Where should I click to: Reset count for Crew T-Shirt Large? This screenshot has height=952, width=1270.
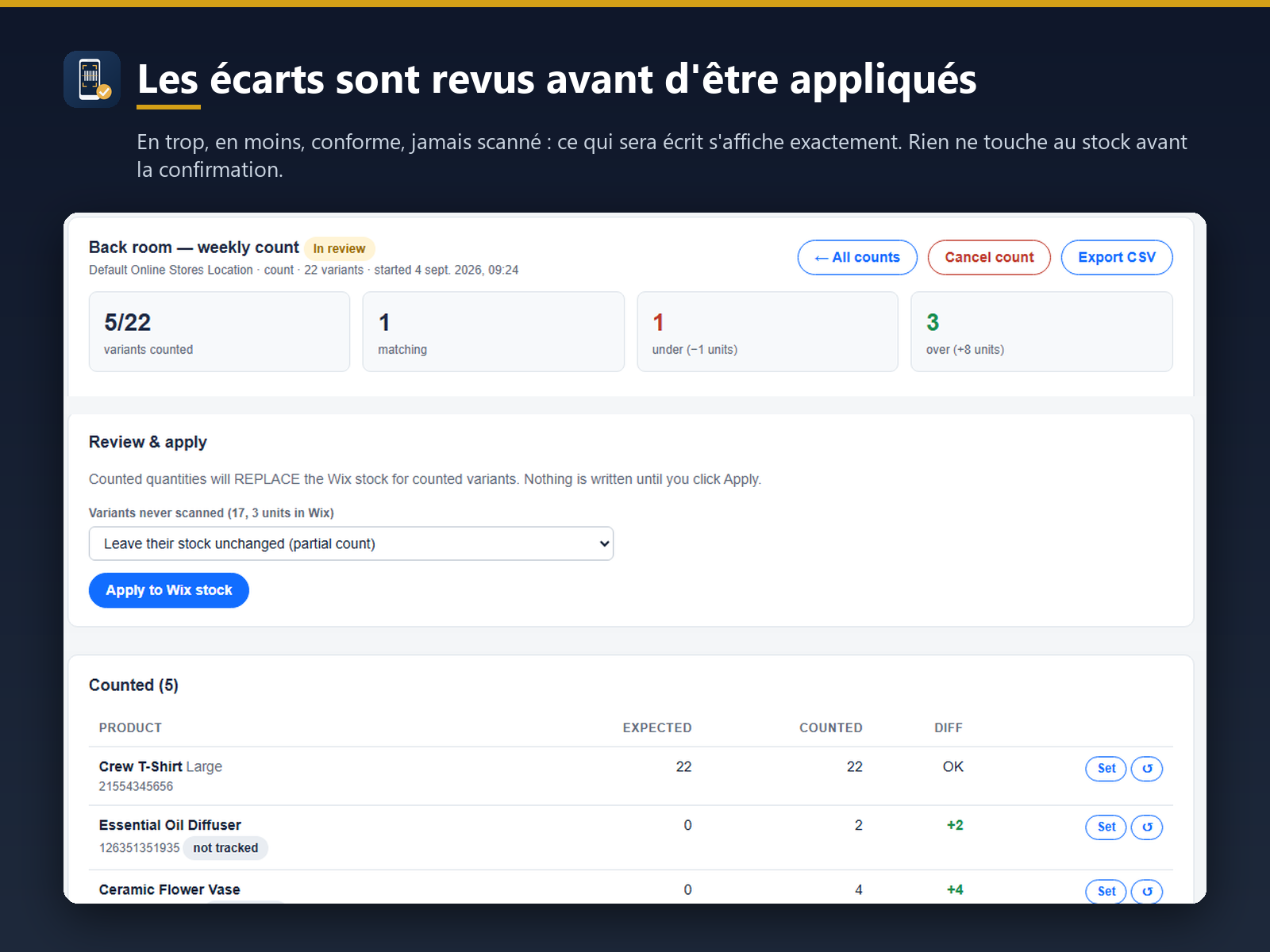click(1147, 768)
